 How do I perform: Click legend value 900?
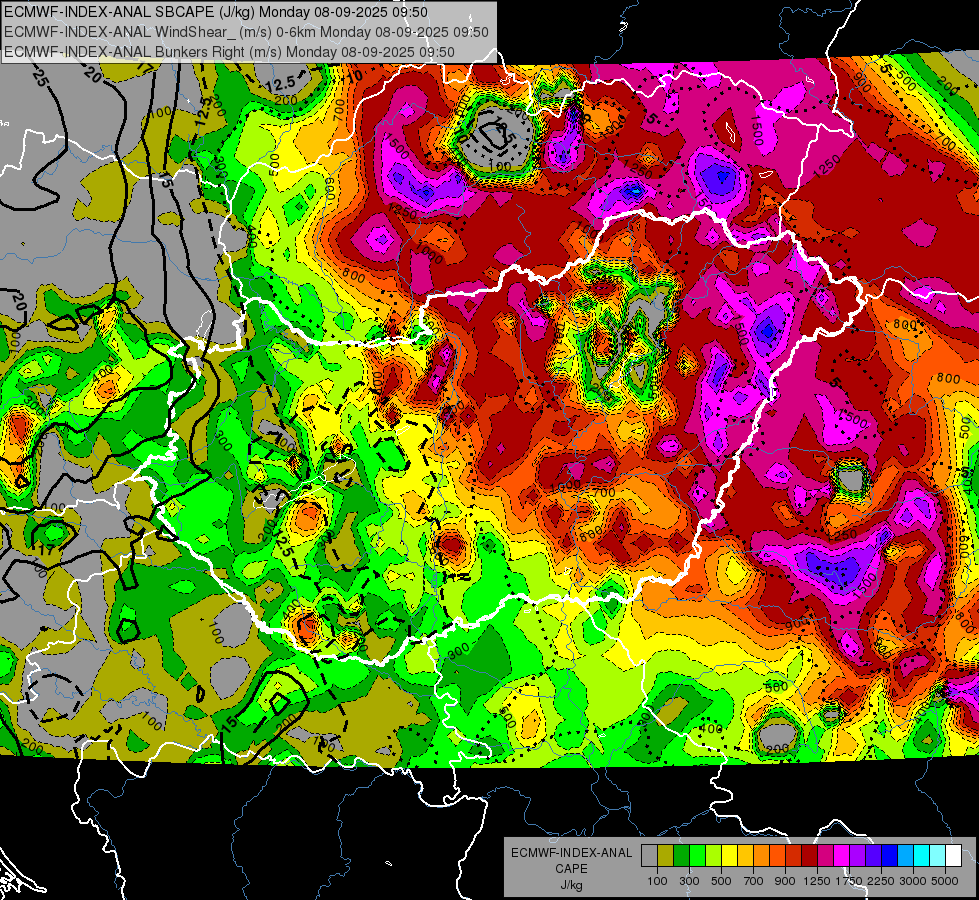[x=785, y=881]
